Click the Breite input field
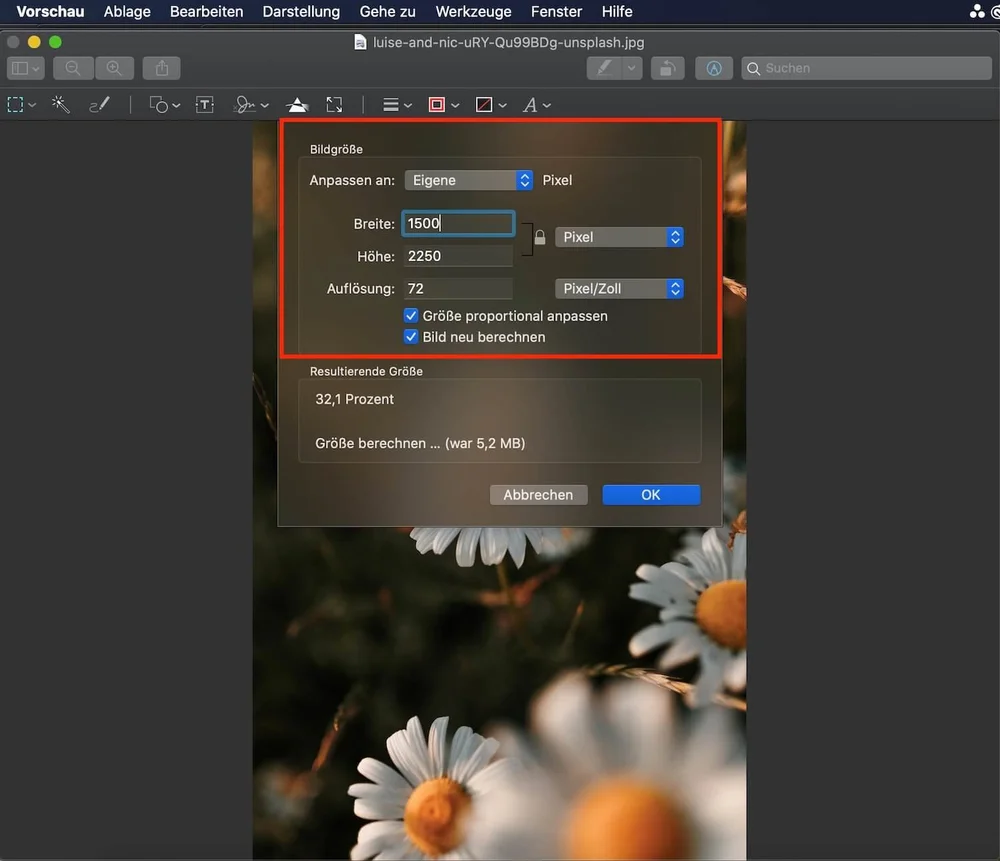The height and width of the screenshot is (861, 1000). click(x=458, y=223)
